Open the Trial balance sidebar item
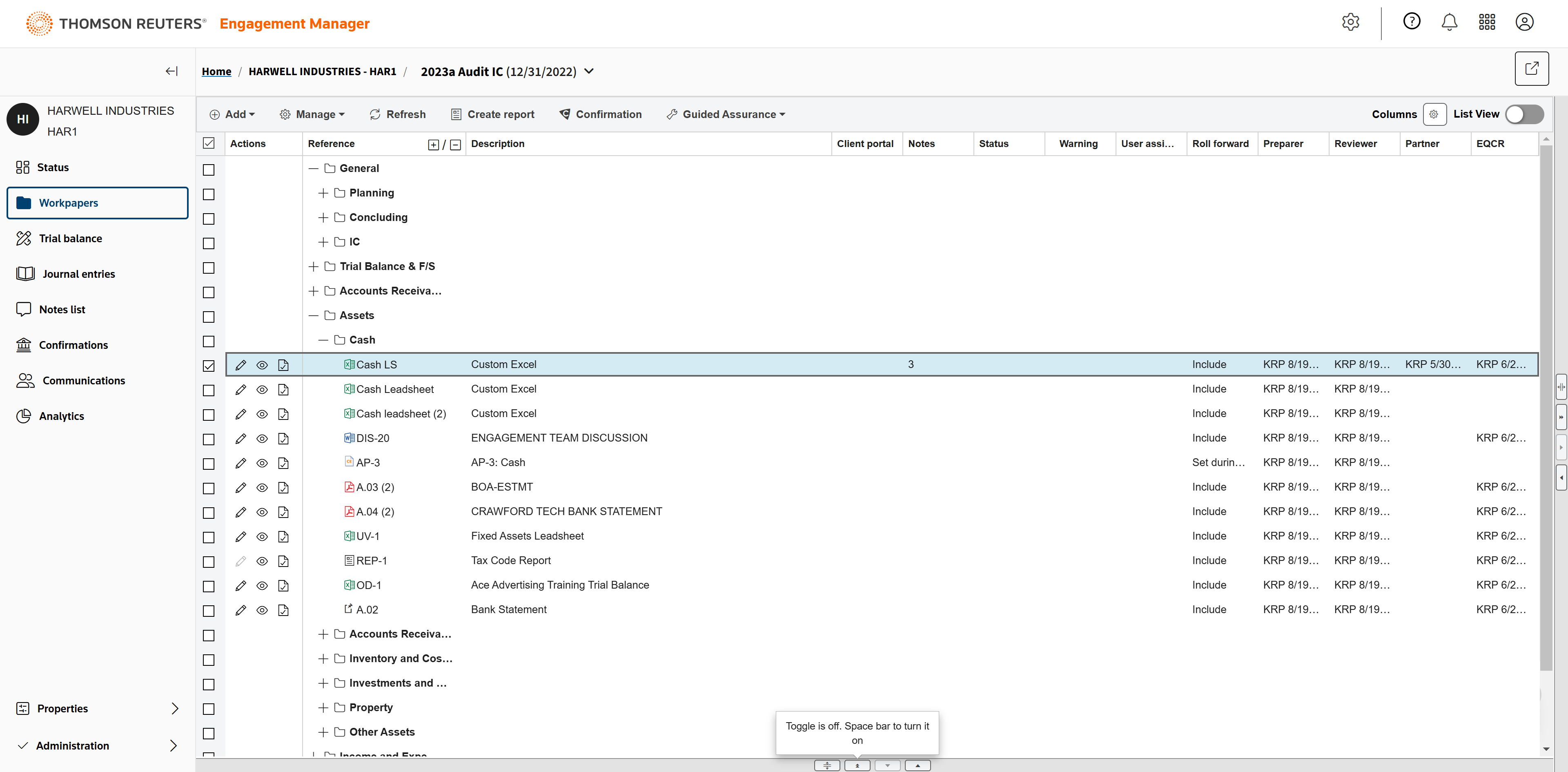The image size is (1568, 772). coord(70,238)
